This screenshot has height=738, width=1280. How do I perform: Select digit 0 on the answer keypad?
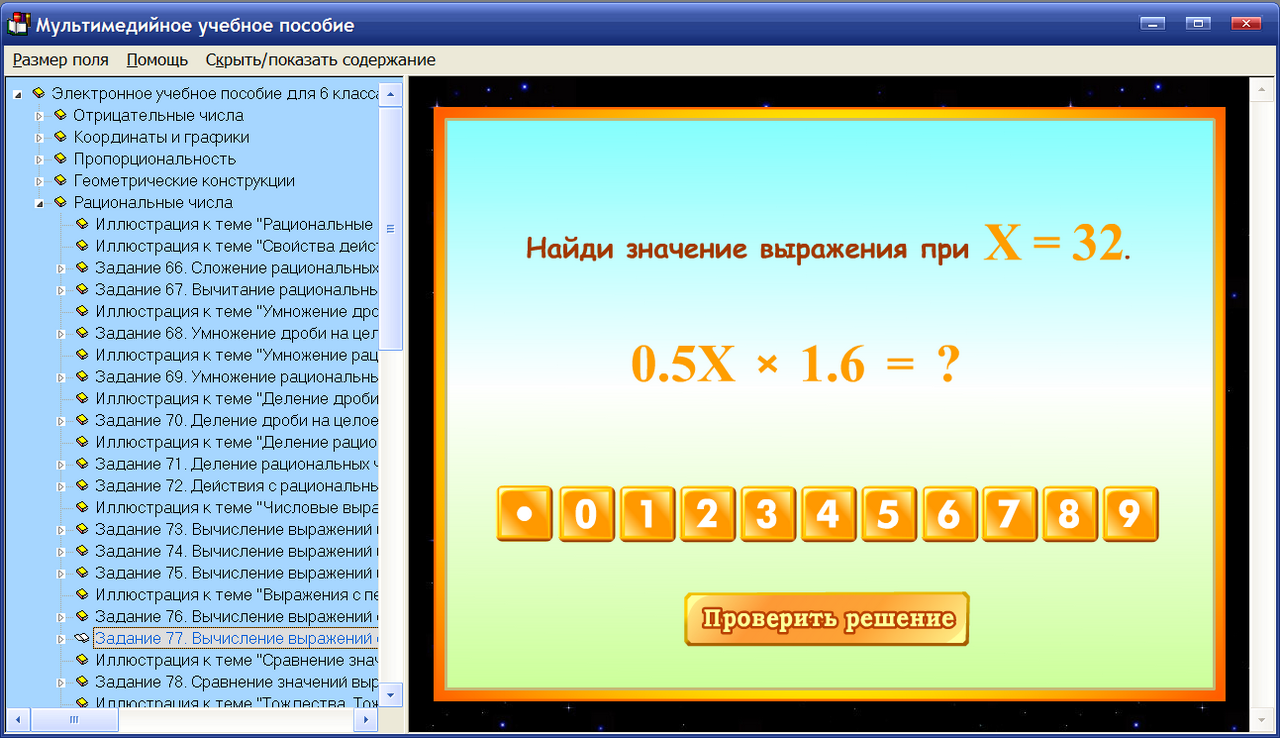pyautogui.click(x=586, y=514)
